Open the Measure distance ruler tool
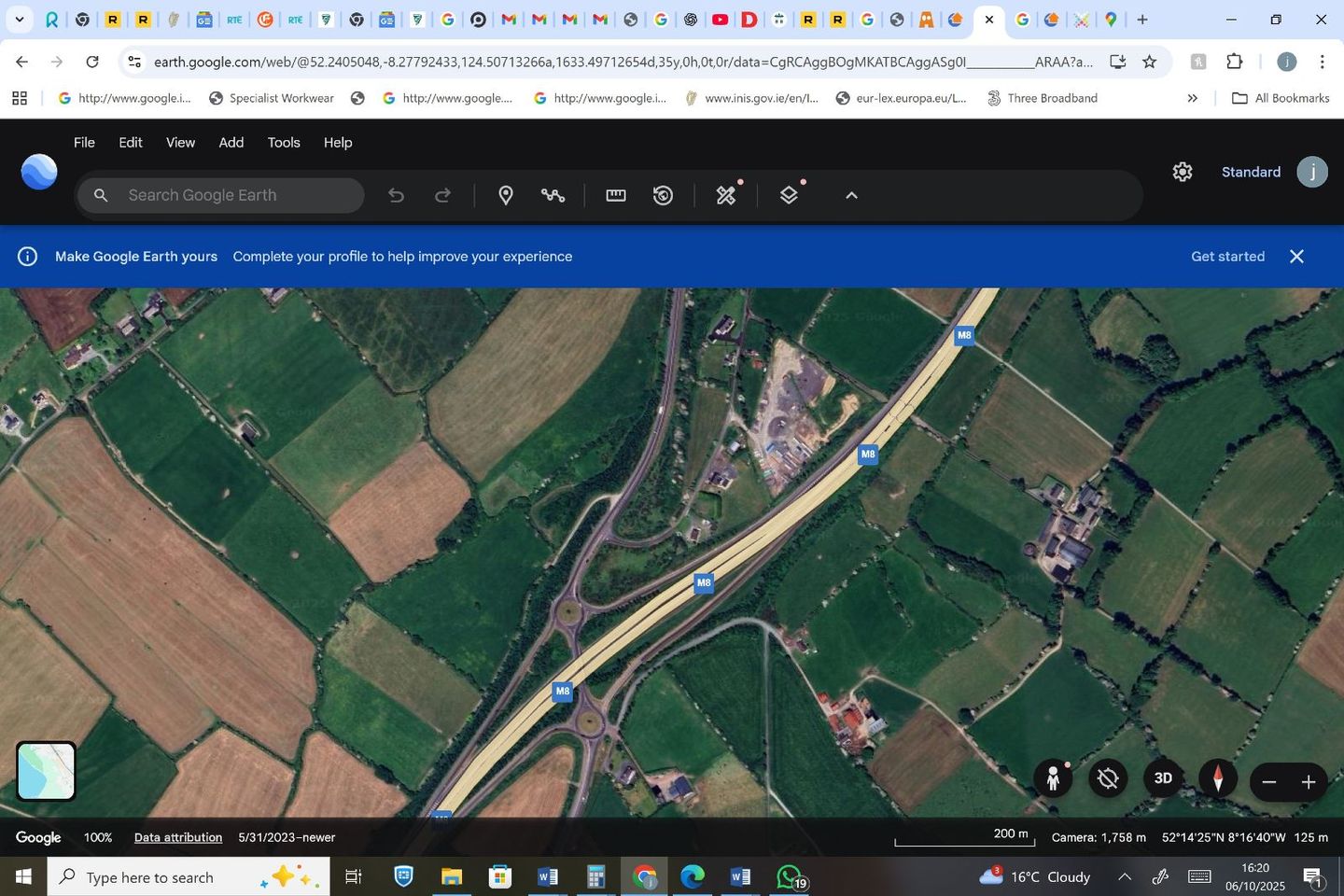The height and width of the screenshot is (896, 1344). [x=616, y=195]
